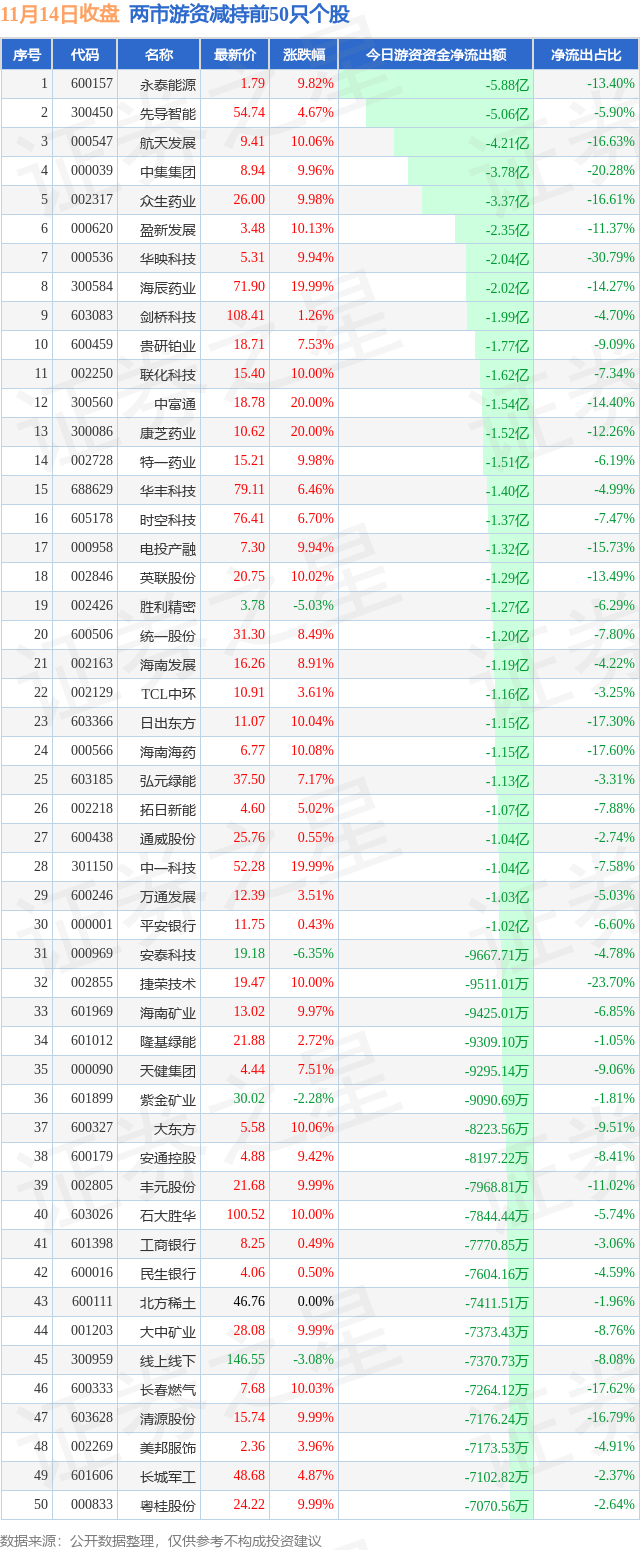
Task: Select stock name 海辰药业
Action: (168, 287)
